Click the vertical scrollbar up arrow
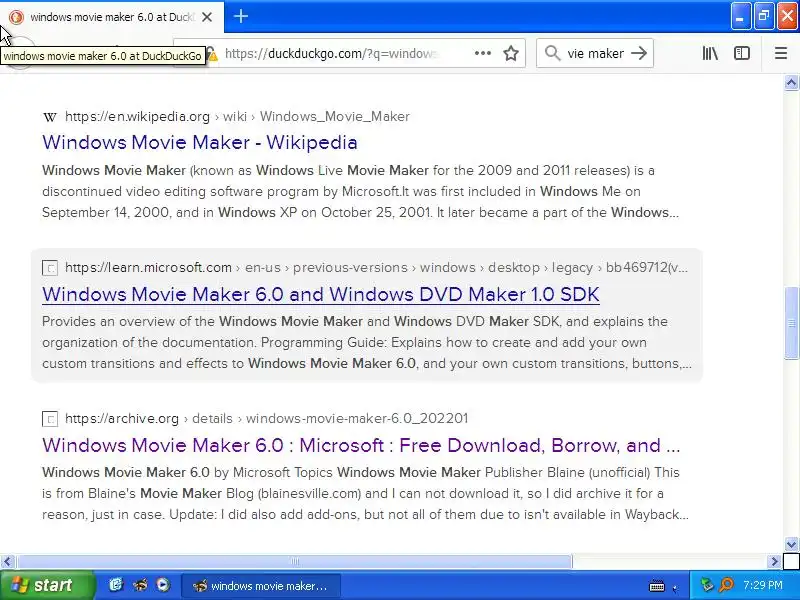This screenshot has width=800, height=600. 791,83
